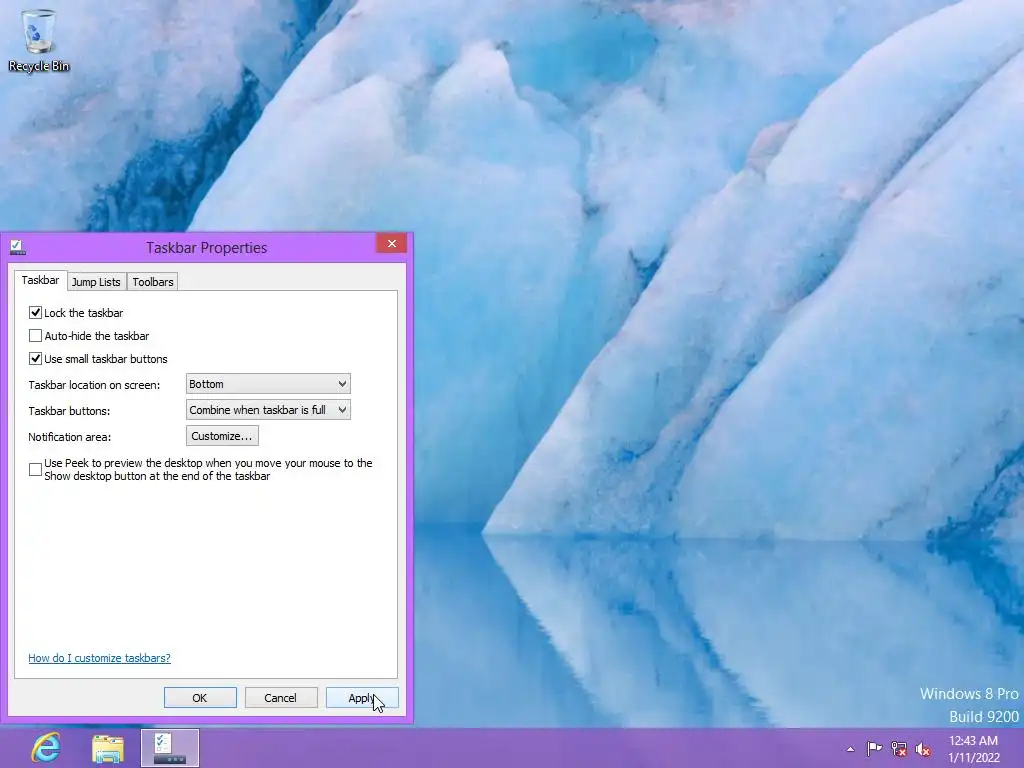Click the muted volume tray icon
This screenshot has height=768, width=1024.
923,749
